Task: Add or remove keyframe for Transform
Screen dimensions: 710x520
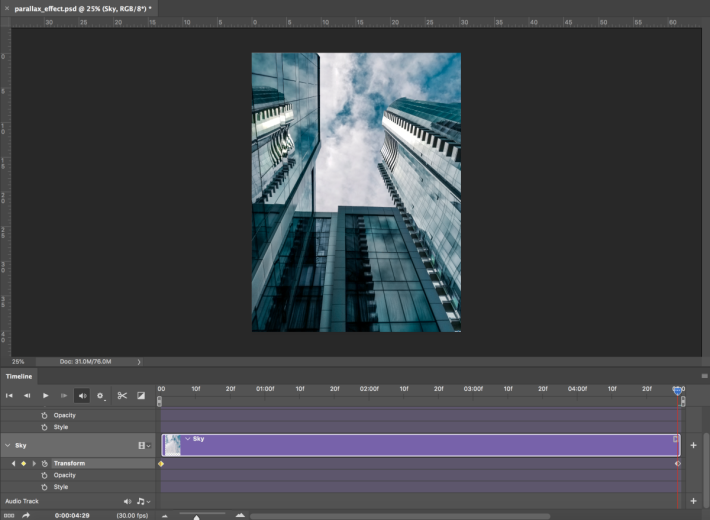Action: coord(24,463)
